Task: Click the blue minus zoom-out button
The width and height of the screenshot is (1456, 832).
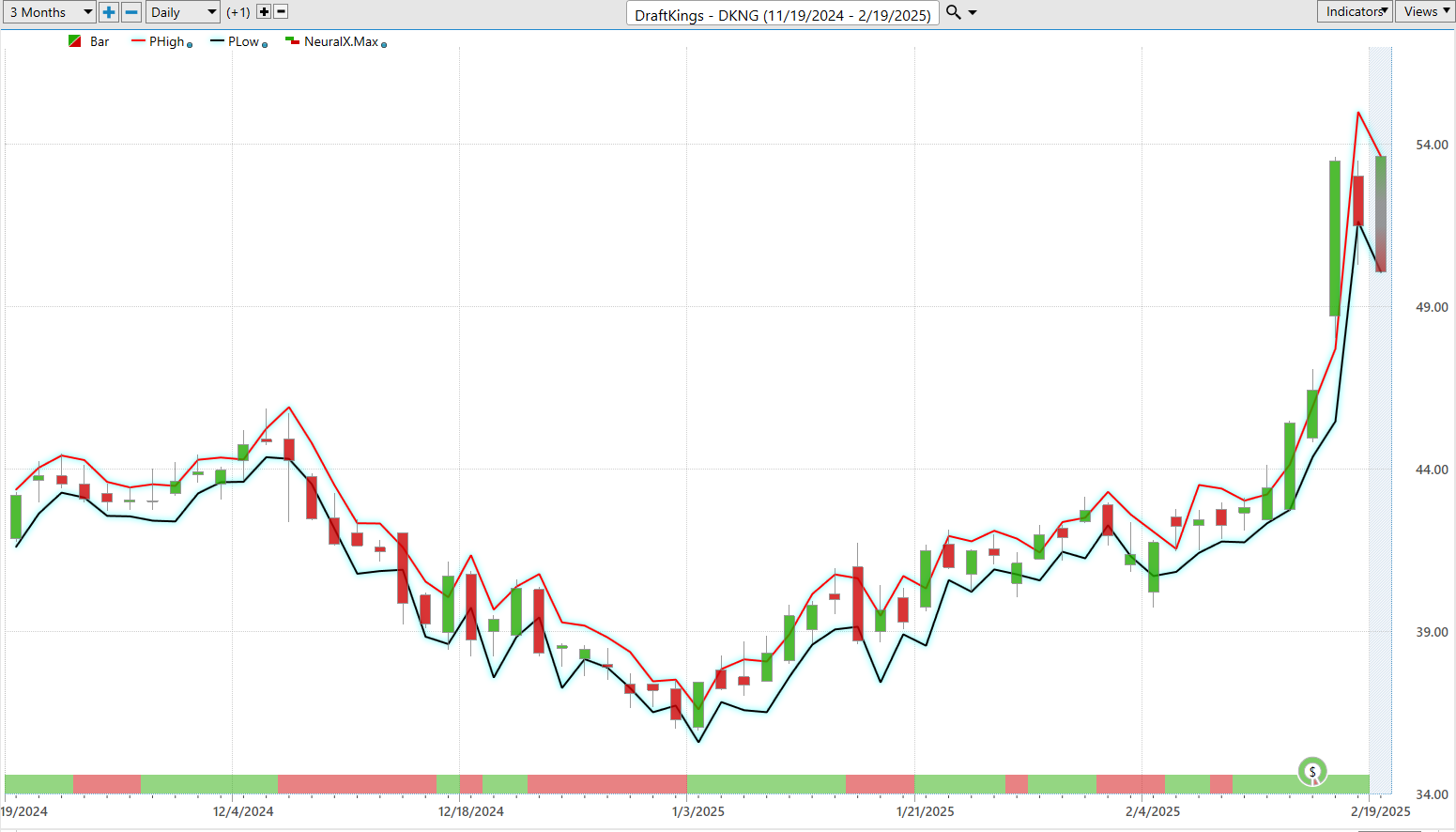Action: coord(132,12)
